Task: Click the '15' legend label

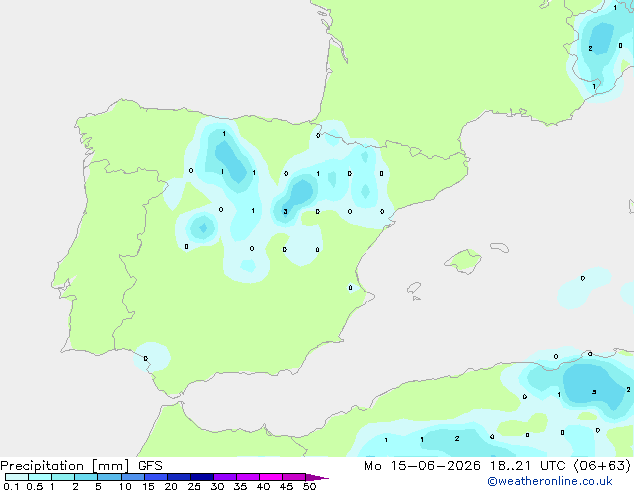Action: coord(148,486)
